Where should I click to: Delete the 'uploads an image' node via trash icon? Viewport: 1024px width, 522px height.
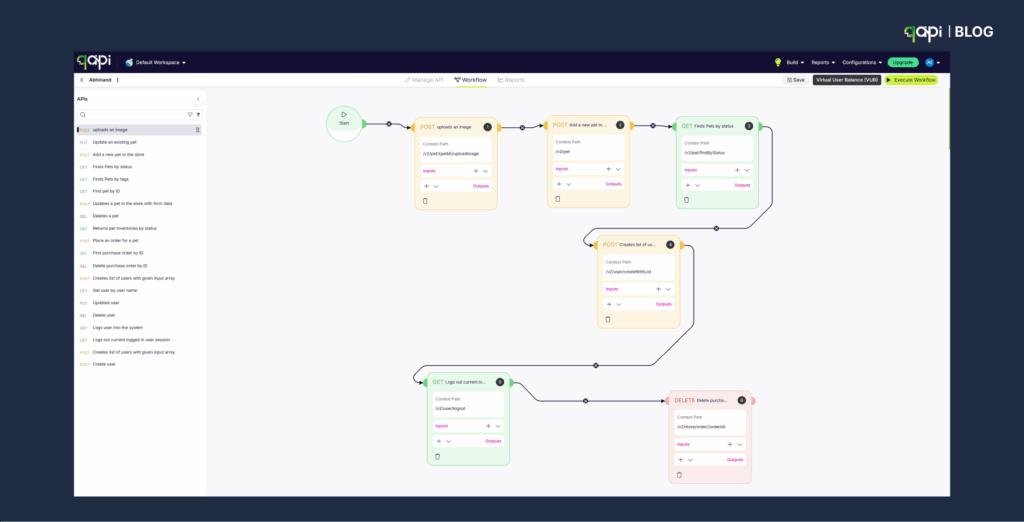point(425,201)
